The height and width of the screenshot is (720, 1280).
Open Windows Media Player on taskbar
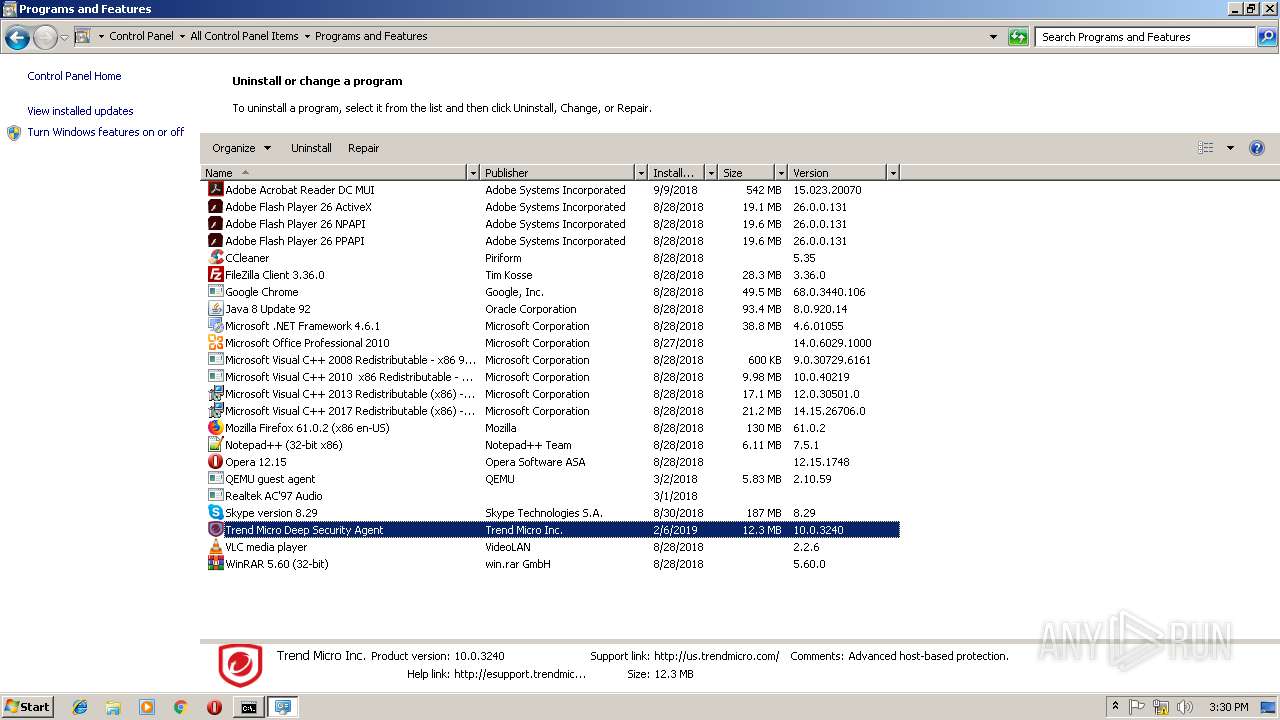147,707
